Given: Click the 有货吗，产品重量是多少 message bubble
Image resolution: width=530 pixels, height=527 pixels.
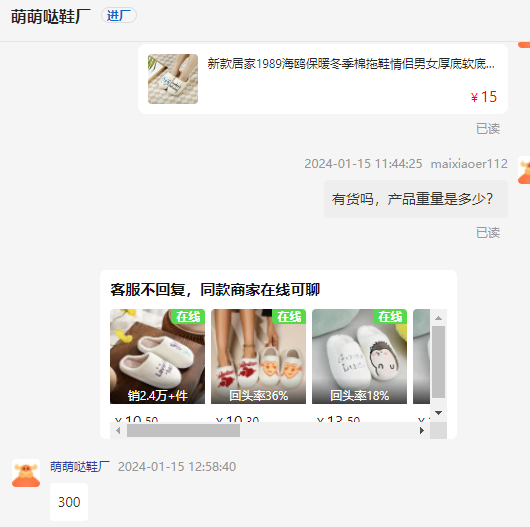Looking at the screenshot, I should tap(416, 199).
